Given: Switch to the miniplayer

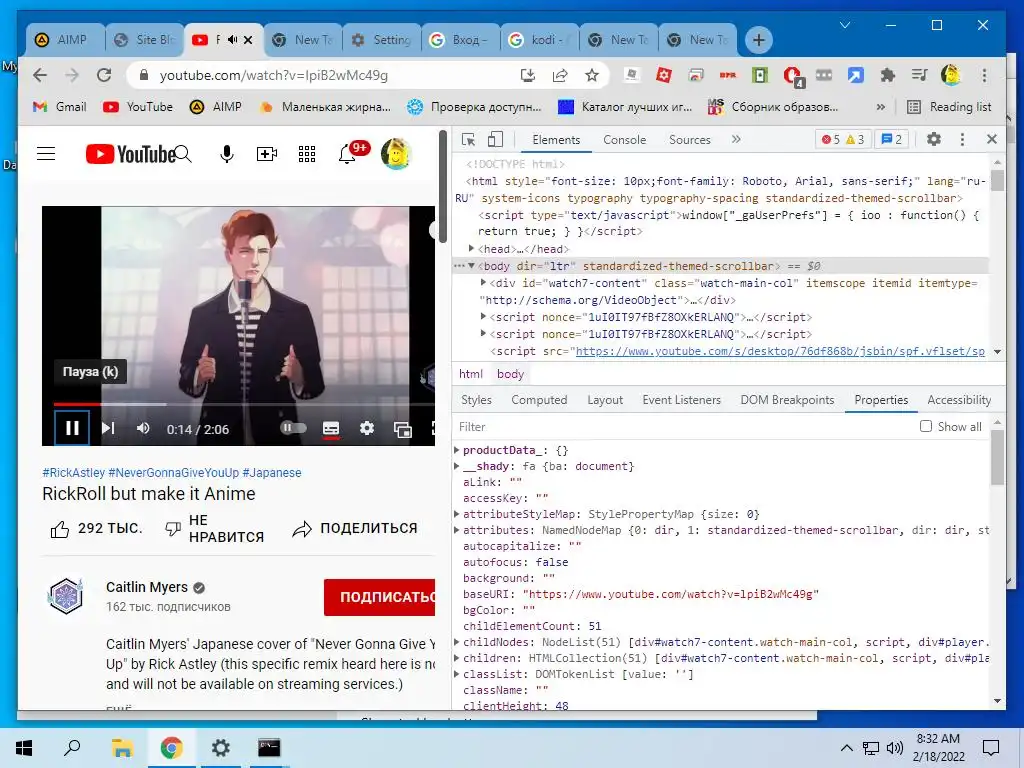Looking at the screenshot, I should [x=403, y=429].
